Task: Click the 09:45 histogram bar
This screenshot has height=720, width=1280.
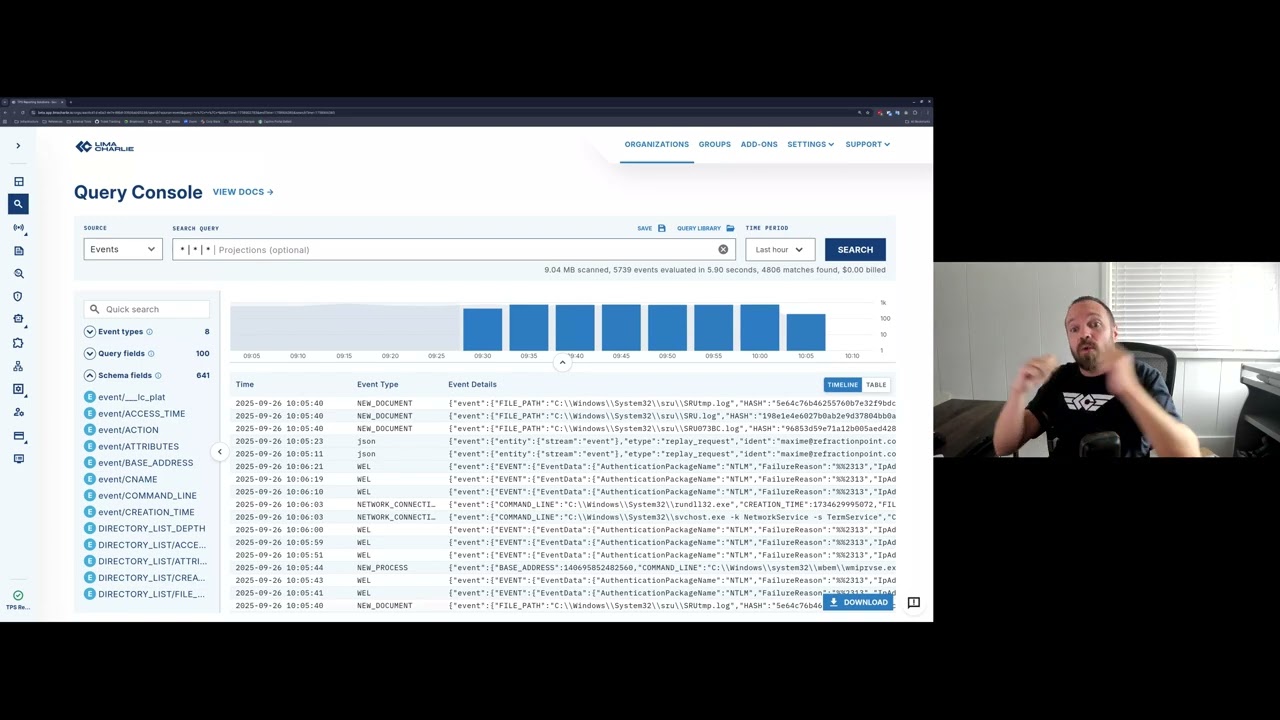Action: [x=621, y=328]
